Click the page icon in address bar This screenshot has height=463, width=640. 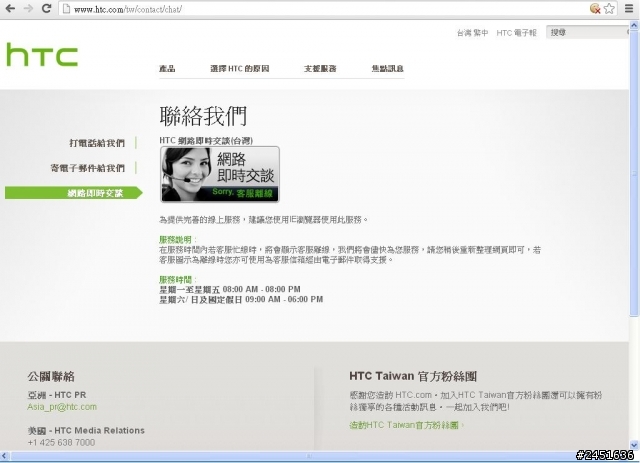pos(66,9)
